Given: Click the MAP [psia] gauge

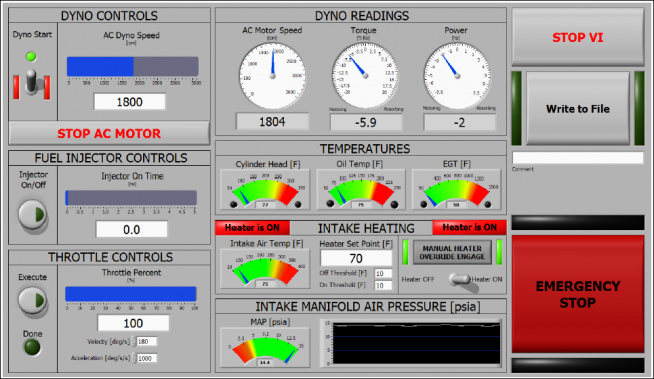Looking at the screenshot, I should pos(265,348).
